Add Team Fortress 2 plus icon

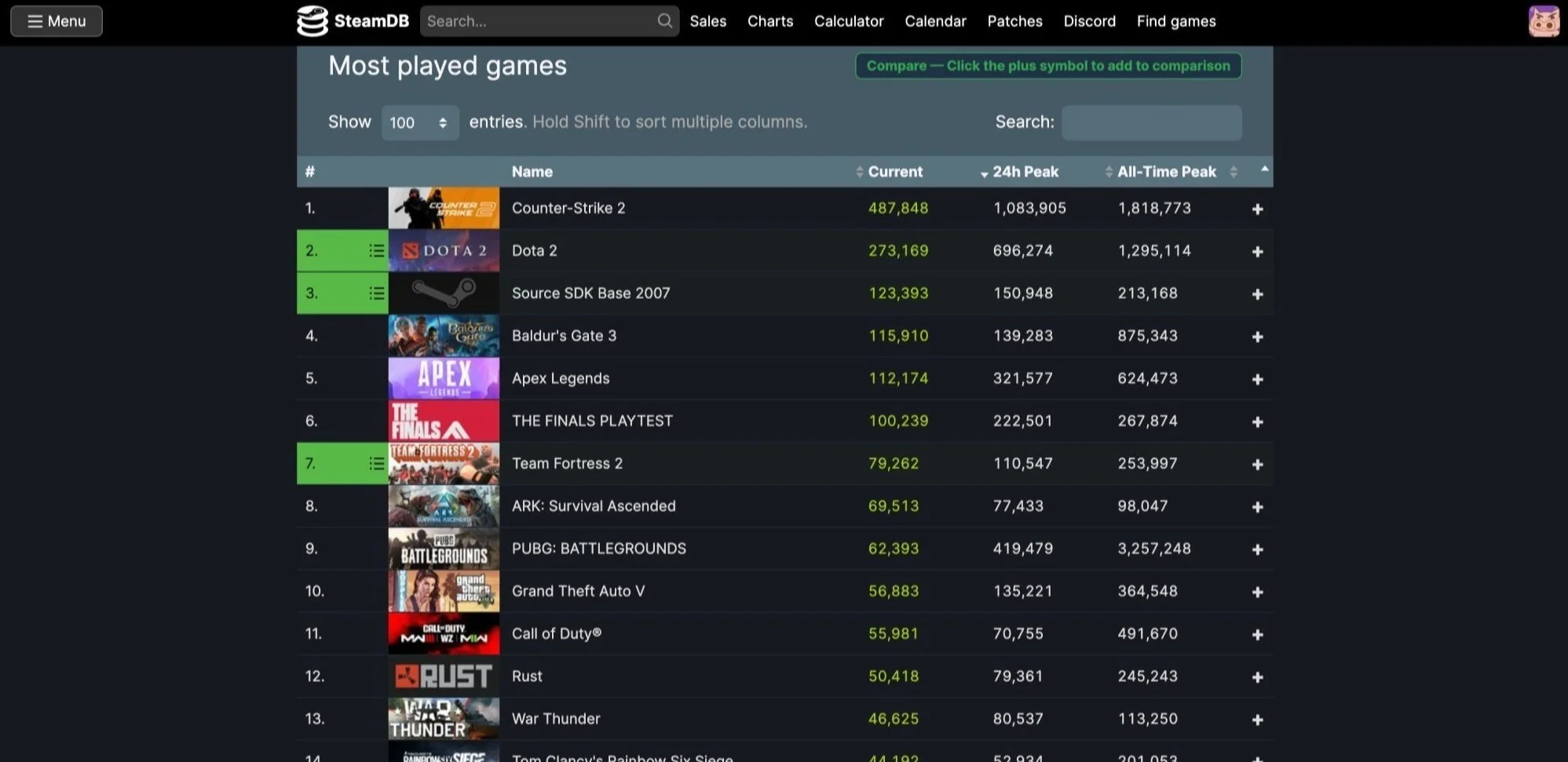tap(1257, 464)
